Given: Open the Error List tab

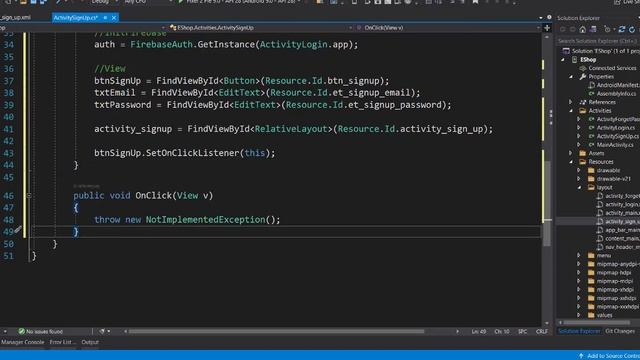Looking at the screenshot, I should [62, 342].
